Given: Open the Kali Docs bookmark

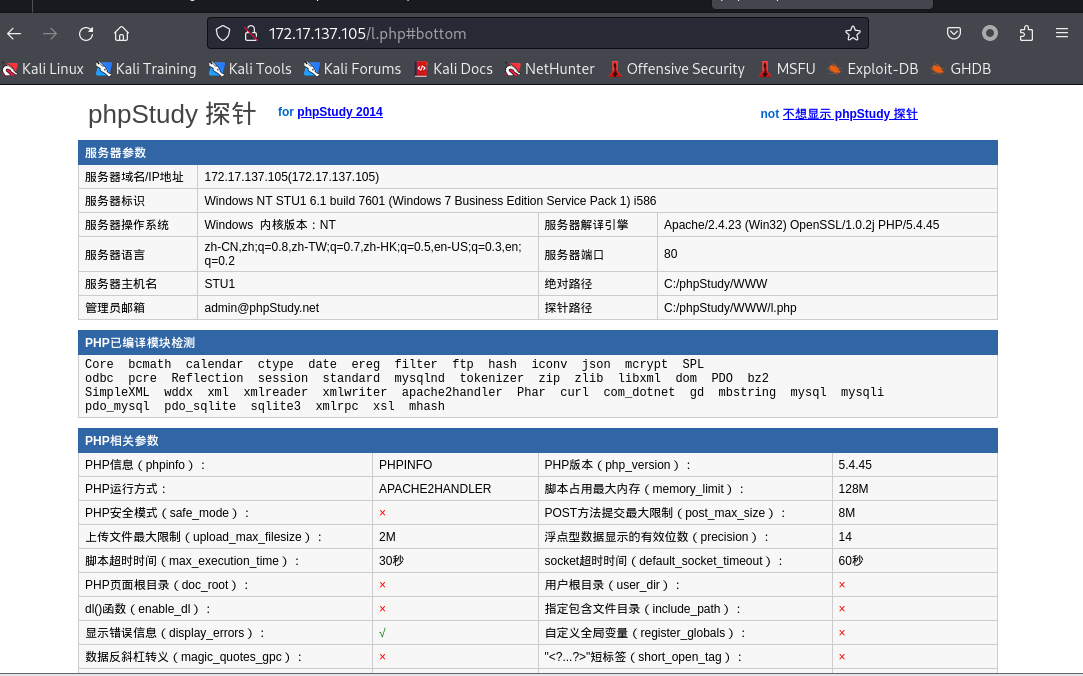Looking at the screenshot, I should click(454, 69).
